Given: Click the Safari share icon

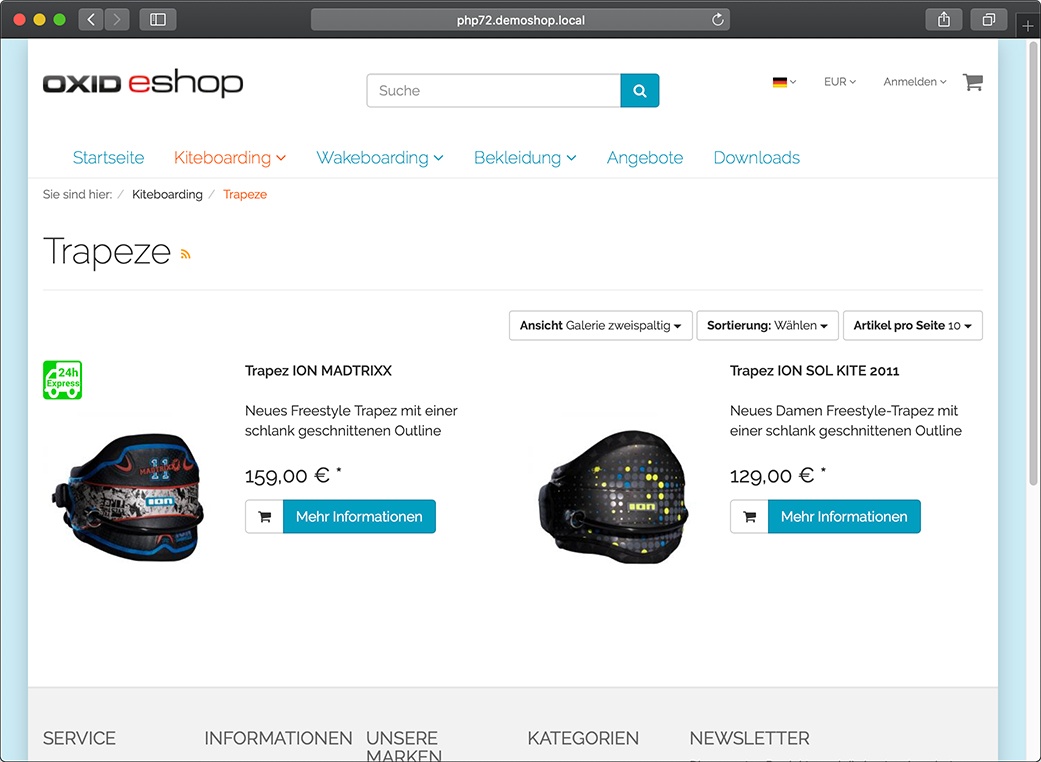Looking at the screenshot, I should point(943,19).
